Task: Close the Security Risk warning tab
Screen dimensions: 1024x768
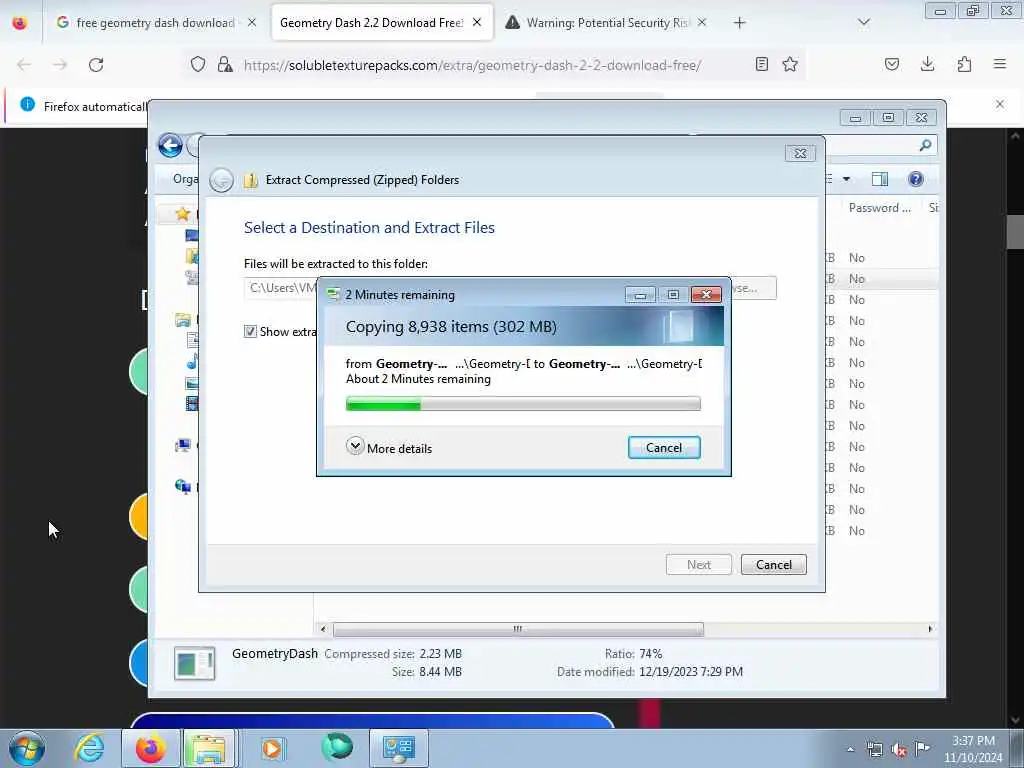Action: click(702, 22)
